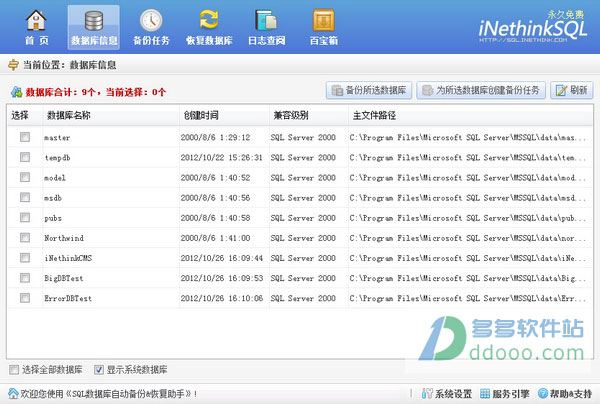Check the tempdb database checkbox

tap(25, 157)
